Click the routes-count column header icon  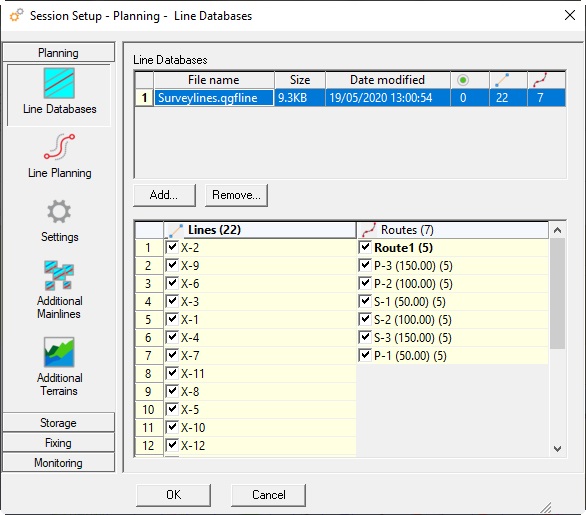click(x=540, y=80)
